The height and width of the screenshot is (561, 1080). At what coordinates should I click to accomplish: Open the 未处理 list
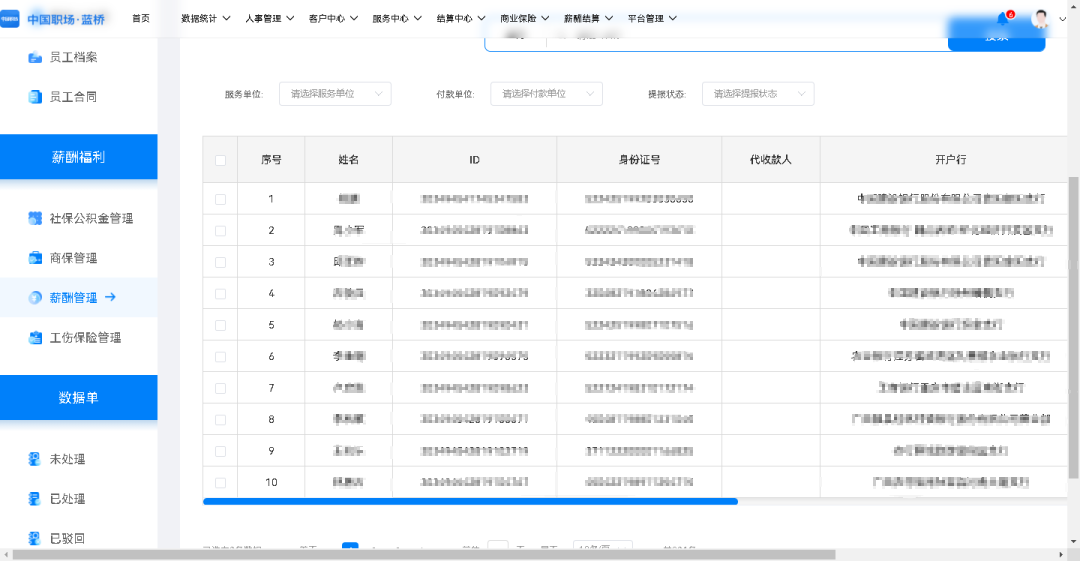(68, 459)
